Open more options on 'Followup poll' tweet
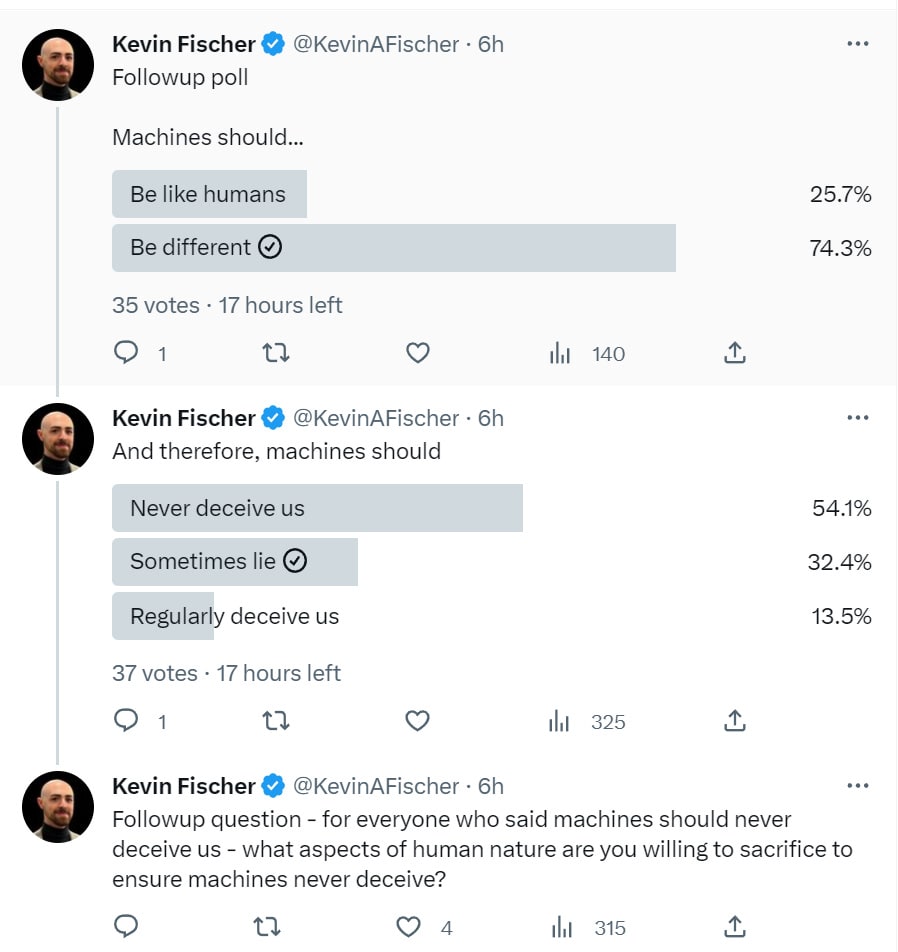This screenshot has height=952, width=898. coord(857,44)
